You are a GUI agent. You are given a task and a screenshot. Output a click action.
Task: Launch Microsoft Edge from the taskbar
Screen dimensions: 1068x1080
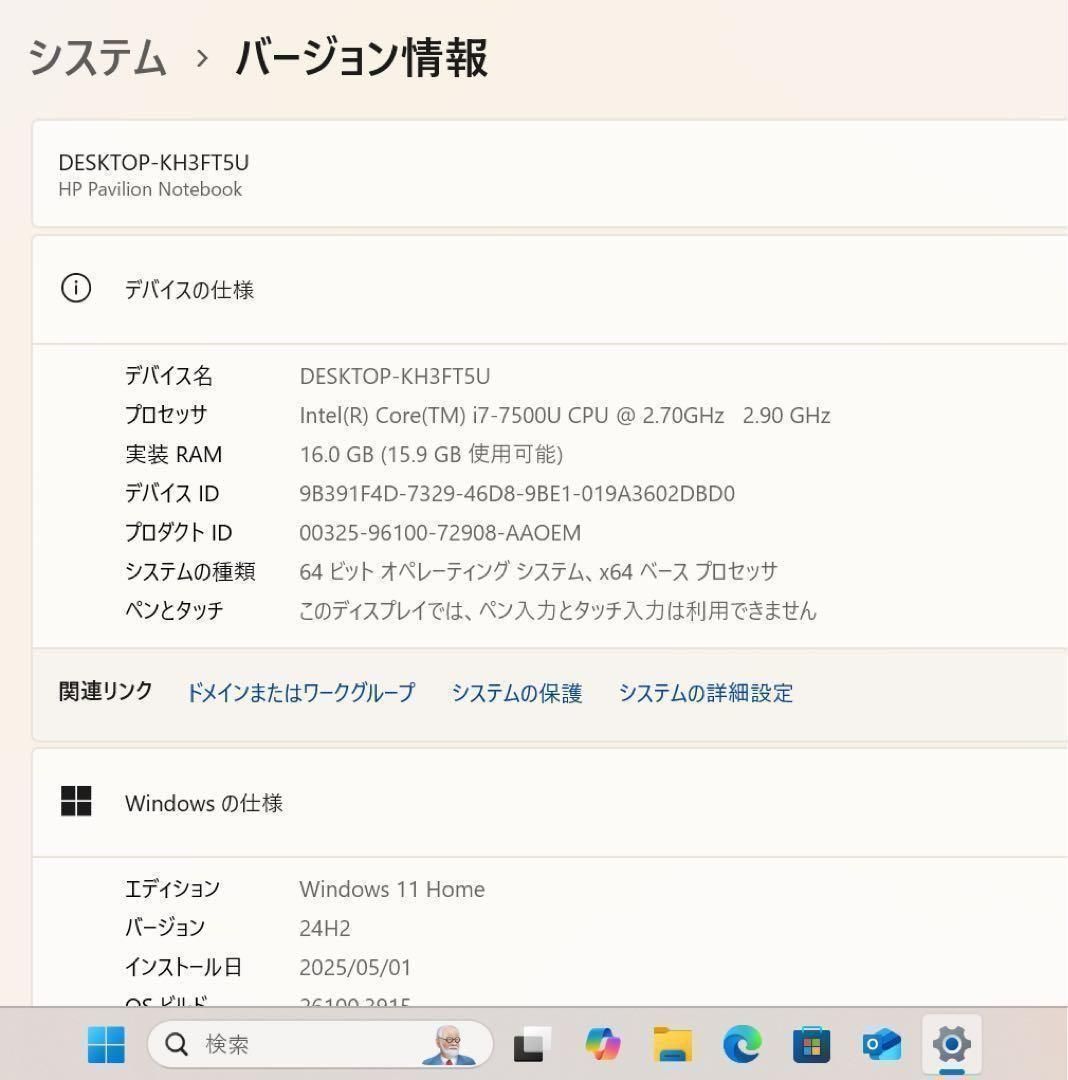tap(742, 1044)
